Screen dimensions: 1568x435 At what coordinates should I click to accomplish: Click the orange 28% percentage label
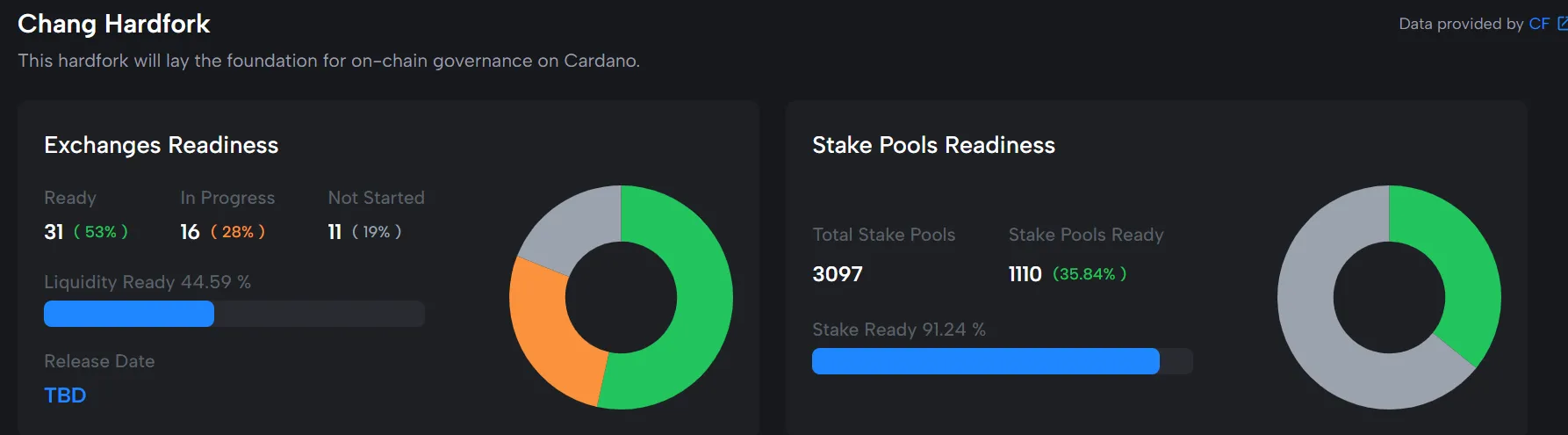click(237, 232)
